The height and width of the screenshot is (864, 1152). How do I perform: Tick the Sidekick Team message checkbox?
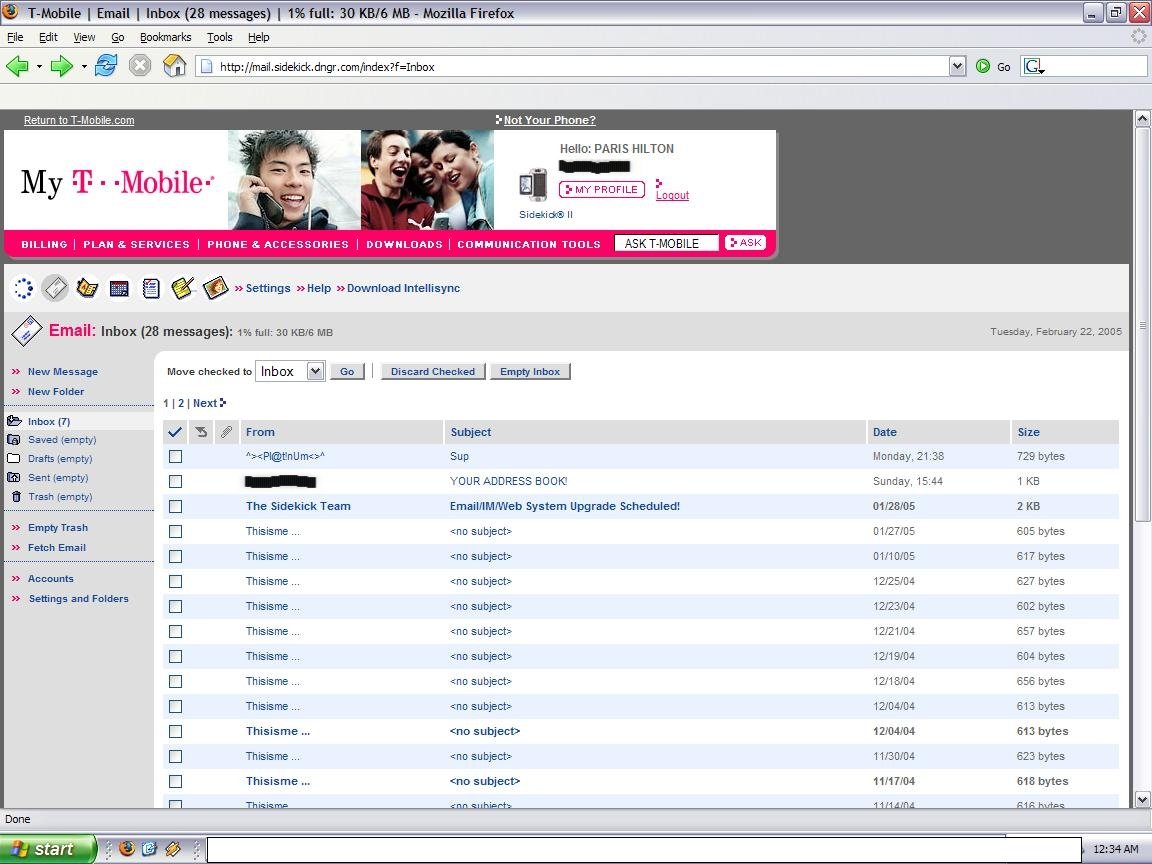click(175, 506)
